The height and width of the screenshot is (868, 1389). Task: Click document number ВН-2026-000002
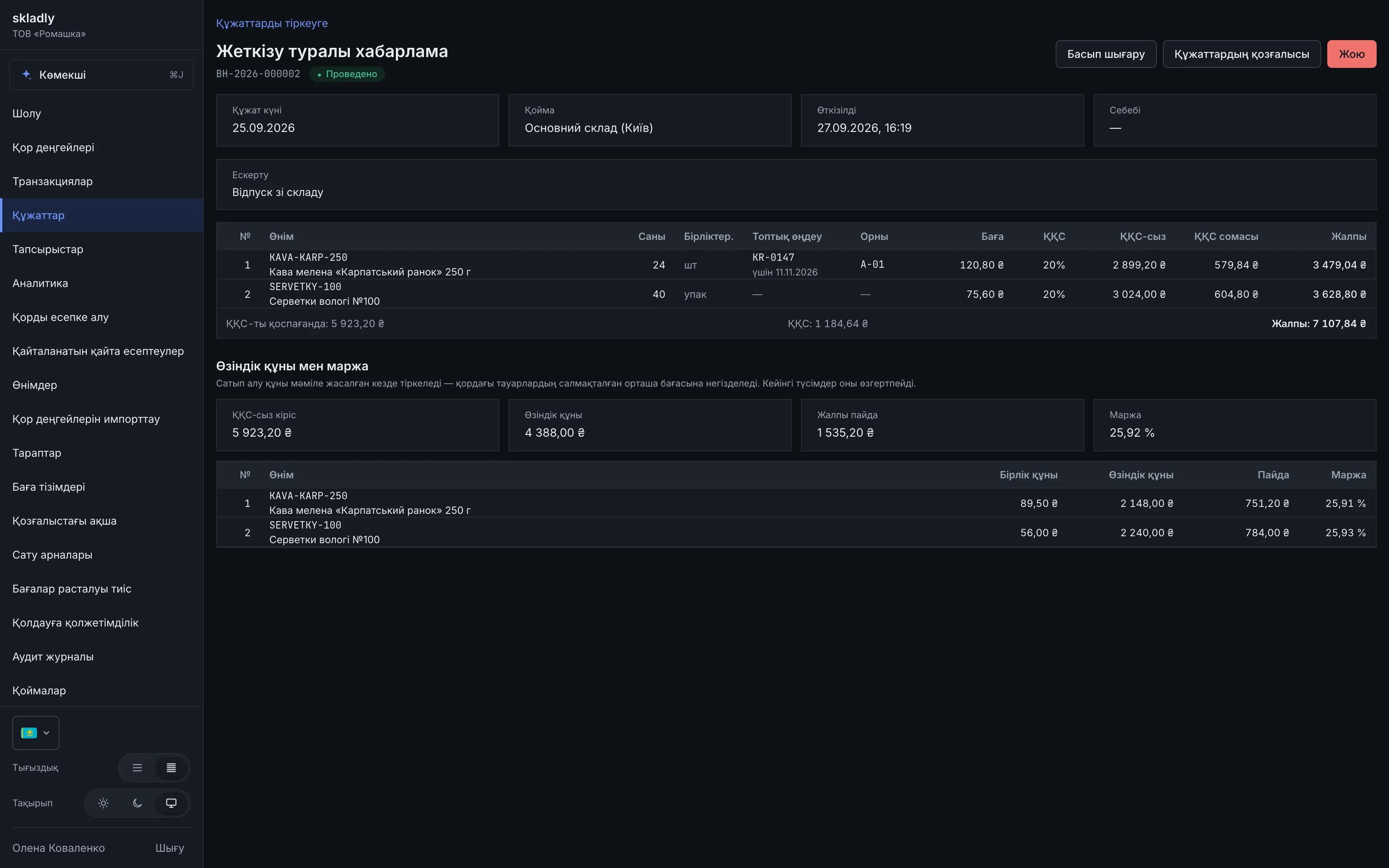tap(258, 73)
